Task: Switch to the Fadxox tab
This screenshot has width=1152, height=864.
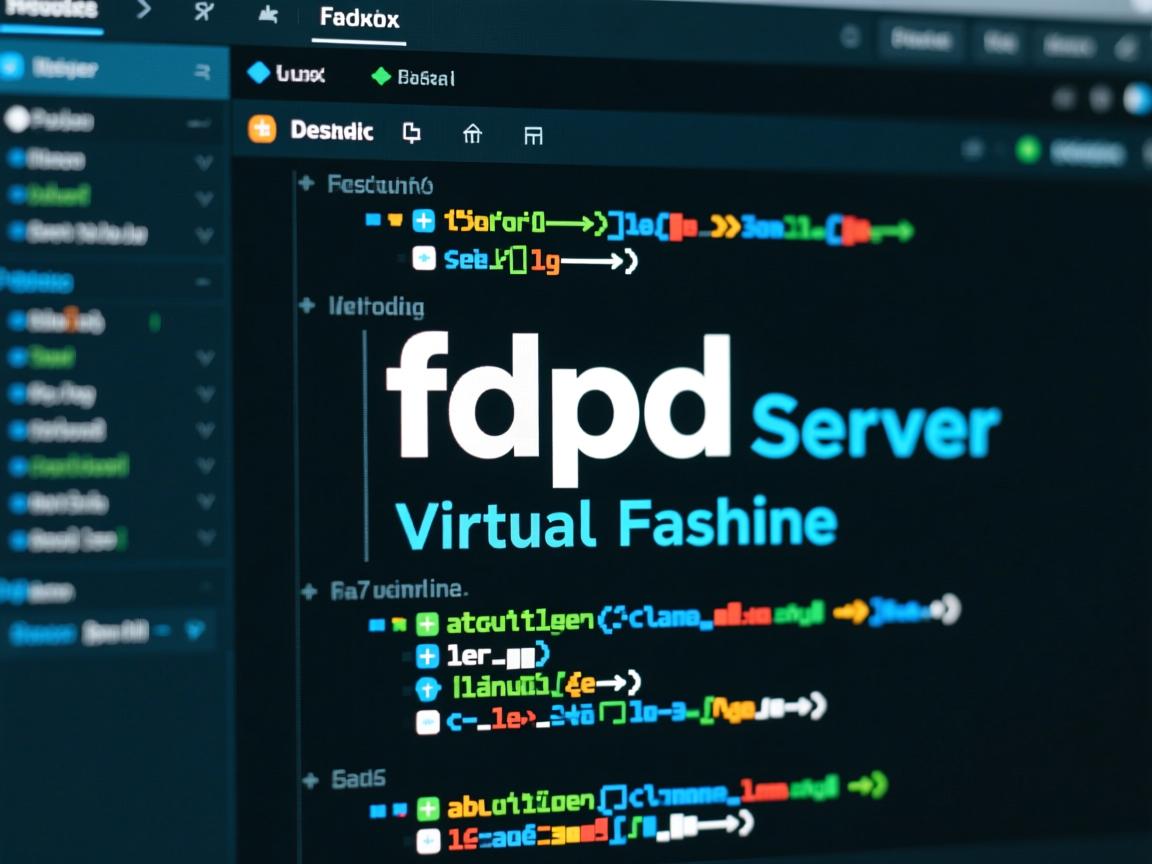Action: [x=359, y=19]
